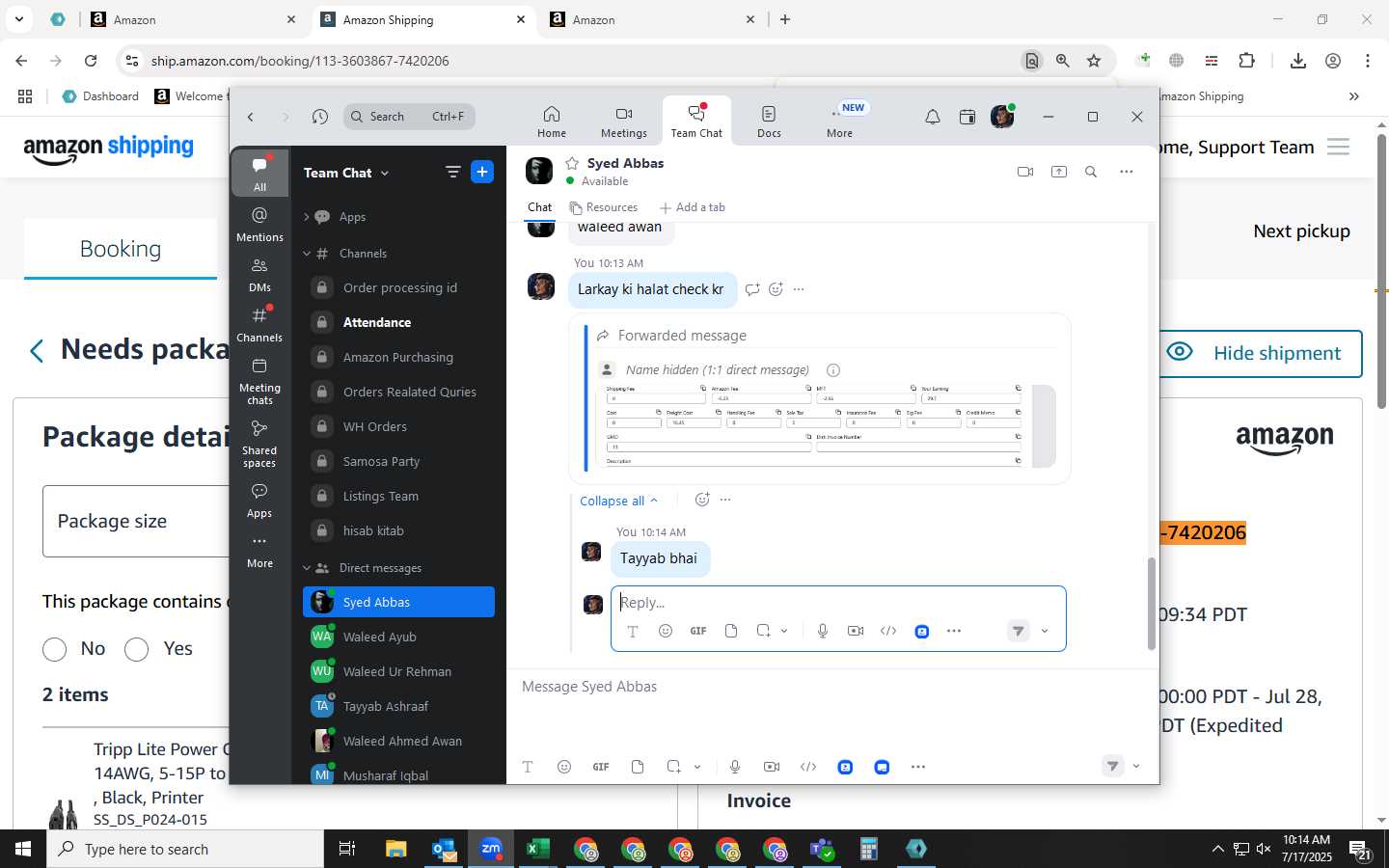Click Hide shipment on Amazon Shipping page
Screen dimensions: 1389x868
1259,353
